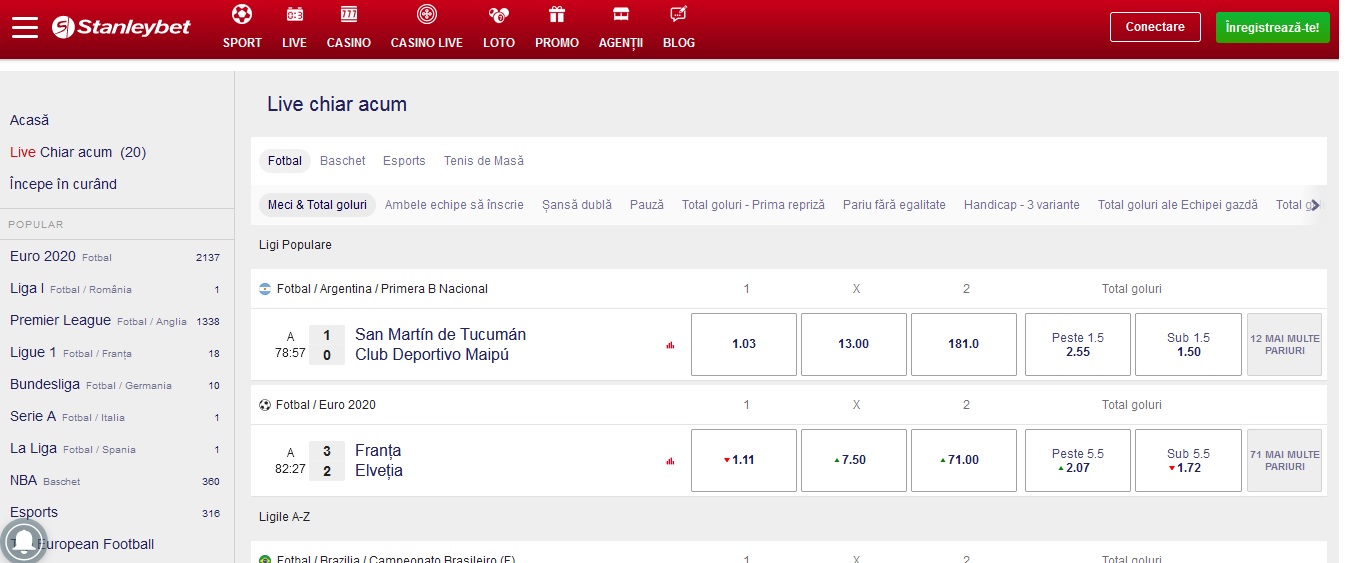
Task: Select Meci & Total goluri market
Action: 317,205
